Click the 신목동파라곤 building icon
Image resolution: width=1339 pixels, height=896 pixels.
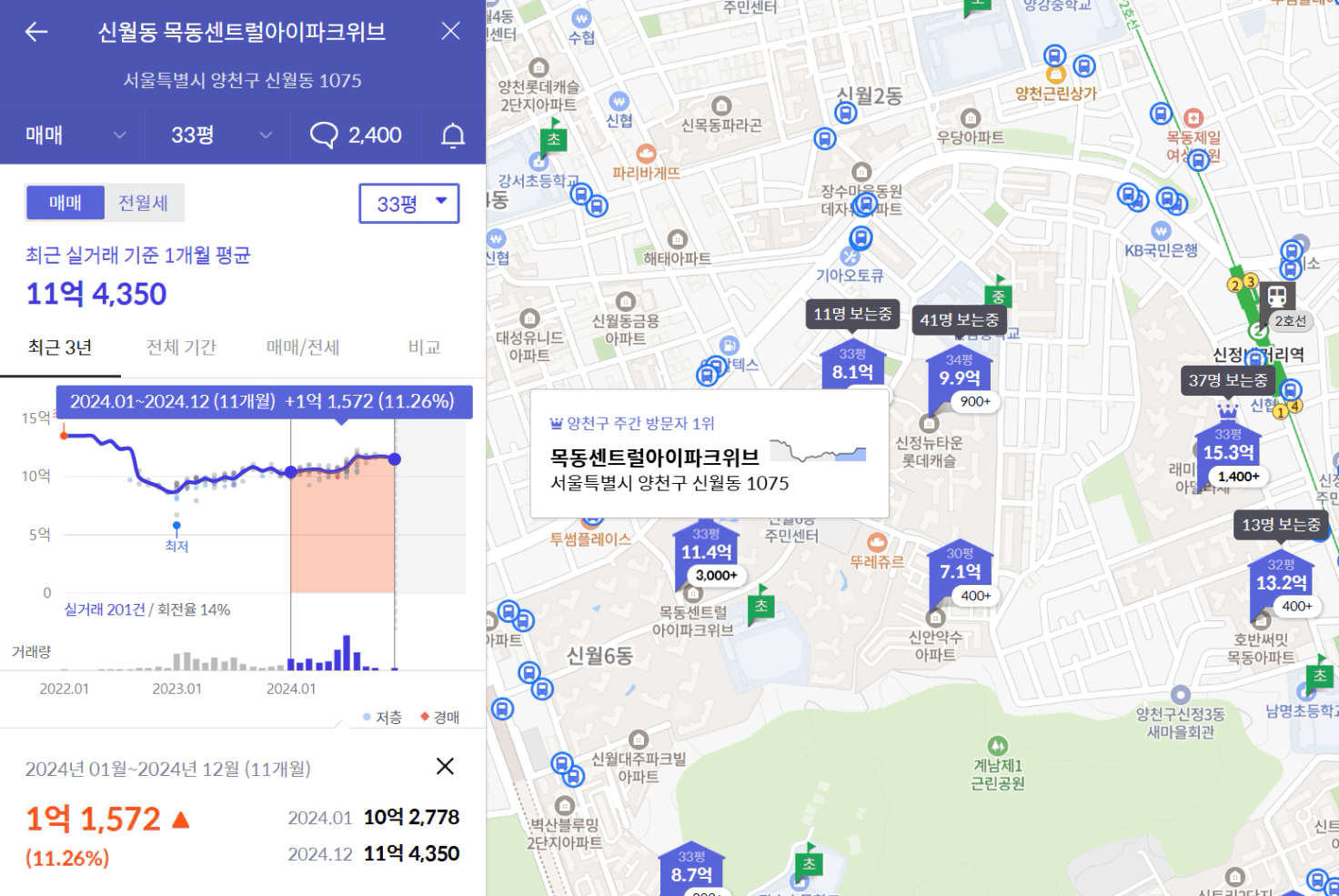click(x=721, y=106)
